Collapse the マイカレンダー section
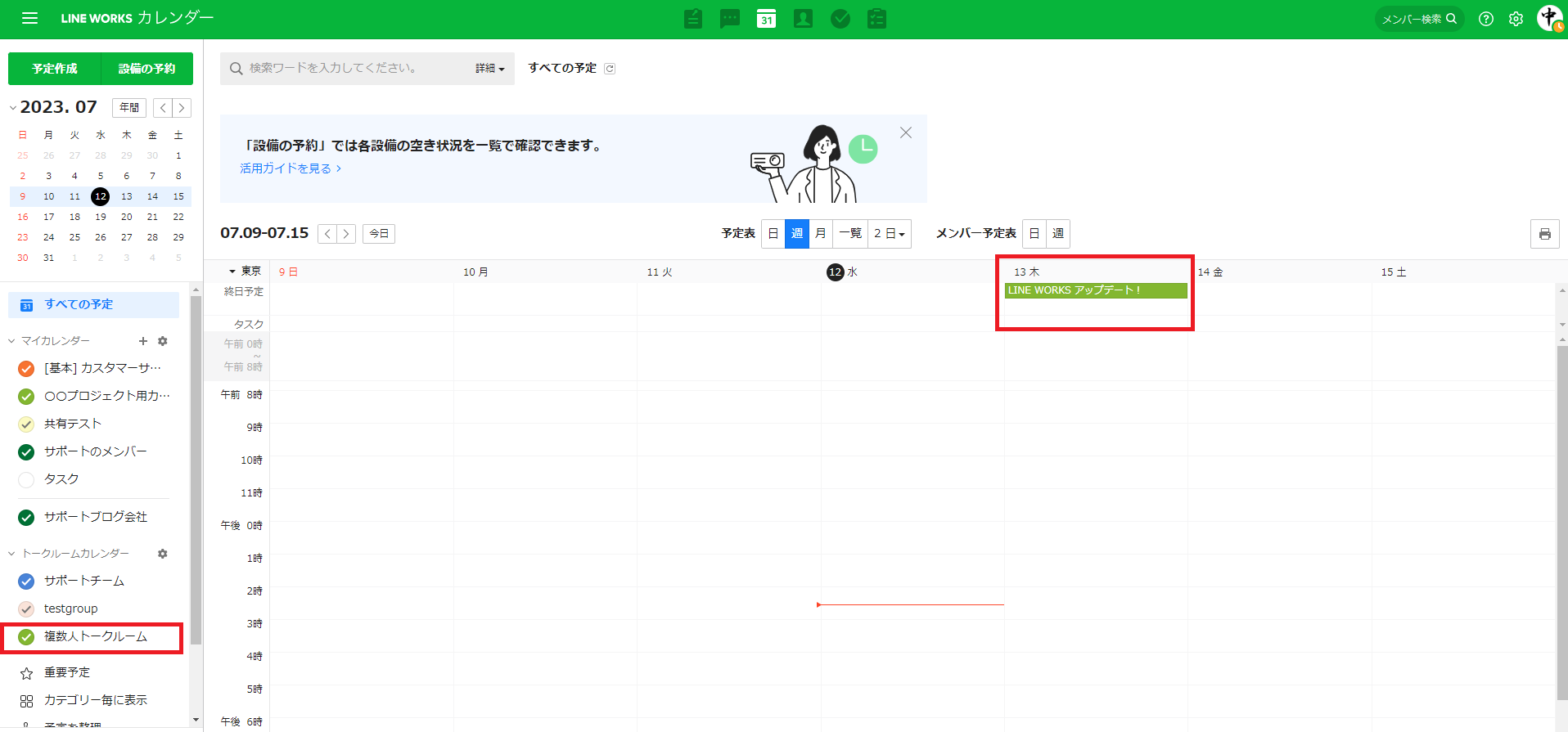 pos(12,341)
